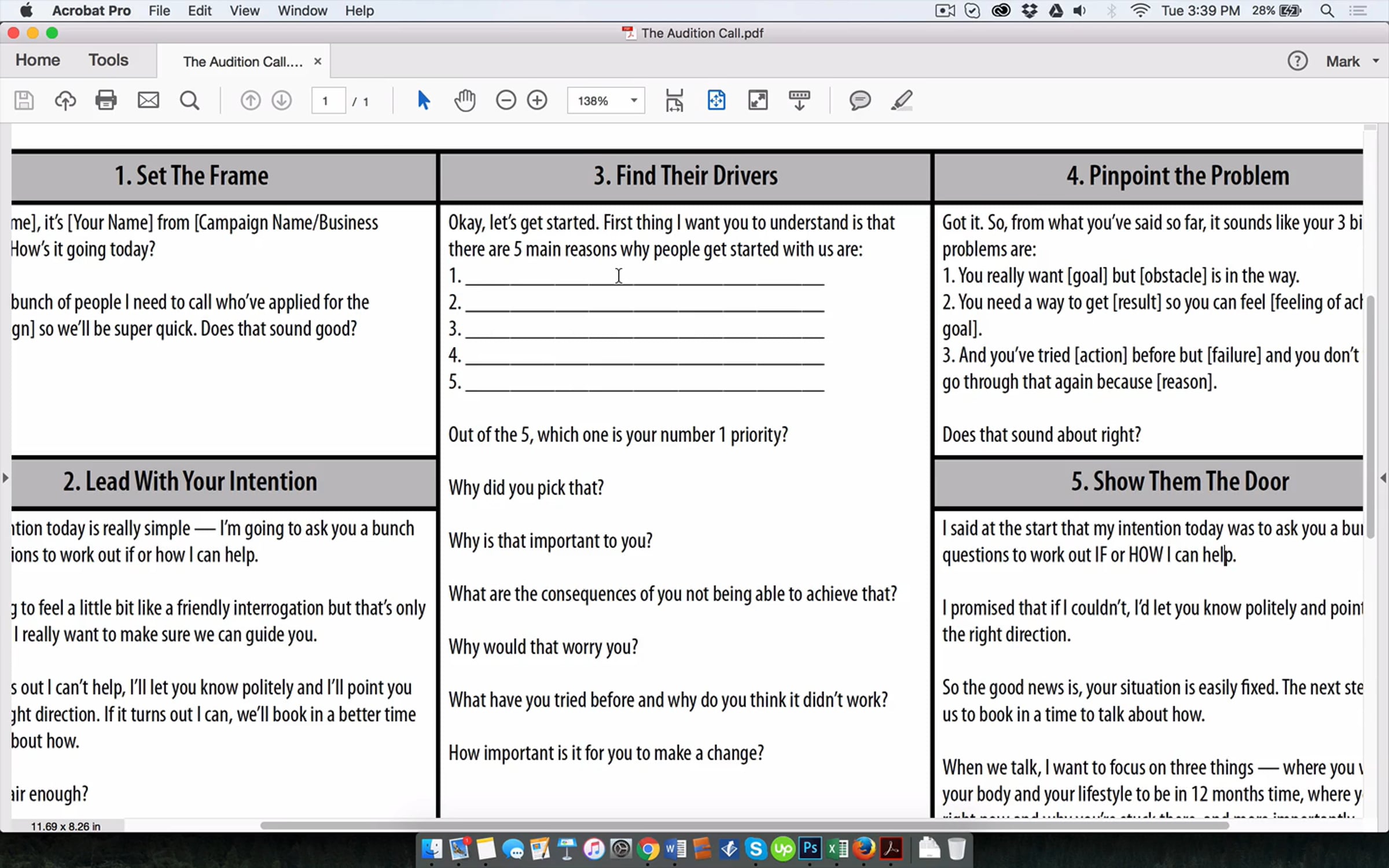Click the page number input field
1389x868 pixels.
click(x=328, y=101)
